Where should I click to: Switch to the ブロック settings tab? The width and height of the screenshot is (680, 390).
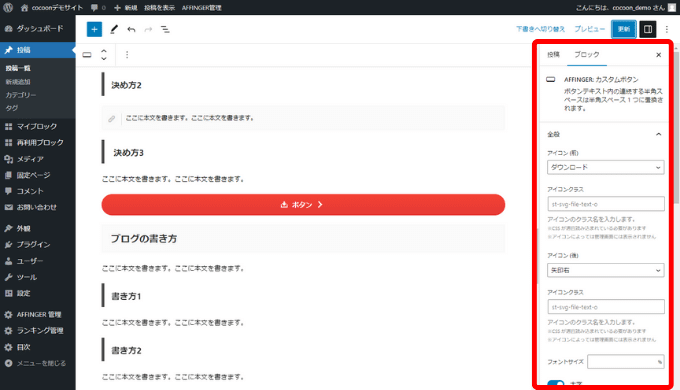pyautogui.click(x=587, y=55)
